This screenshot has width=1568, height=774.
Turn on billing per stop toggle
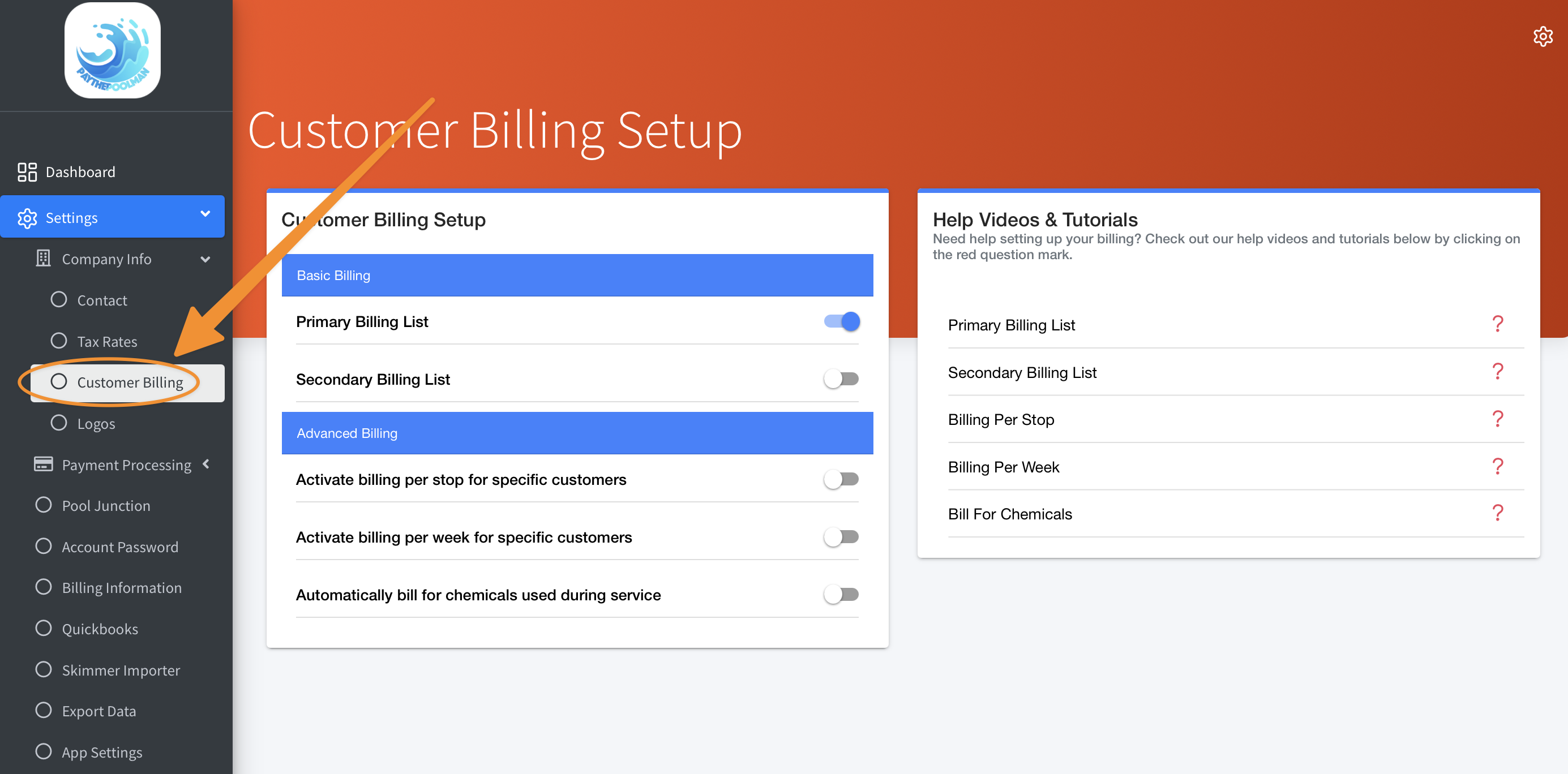click(x=841, y=479)
